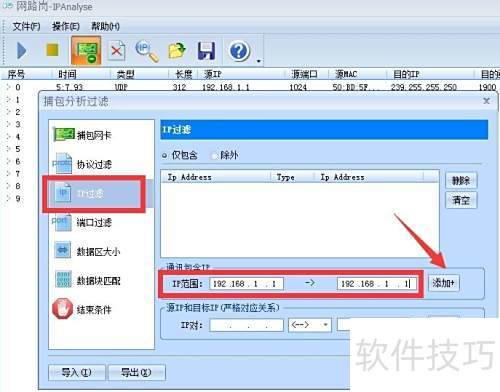Click the 序号 column header
Image resolution: width=500 pixels, height=392 pixels.
tap(27, 74)
